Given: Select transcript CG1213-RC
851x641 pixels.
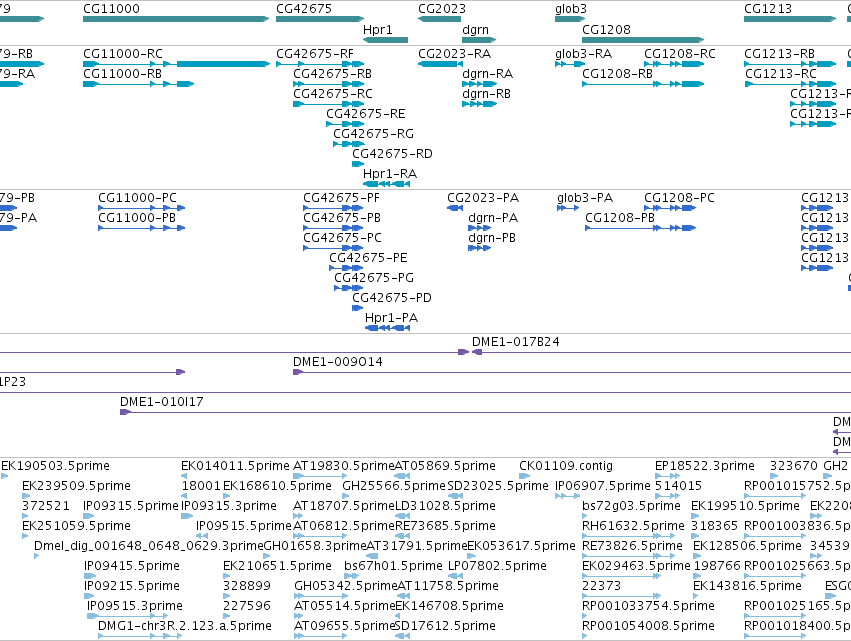Looking at the screenshot, I should 790,84.
